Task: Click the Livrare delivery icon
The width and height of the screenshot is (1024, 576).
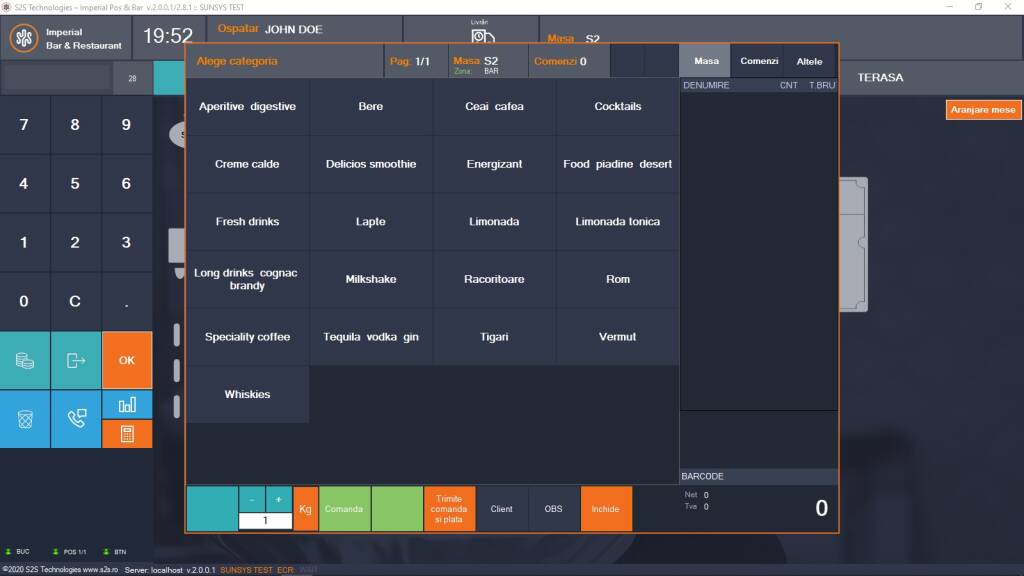Action: coord(483,35)
